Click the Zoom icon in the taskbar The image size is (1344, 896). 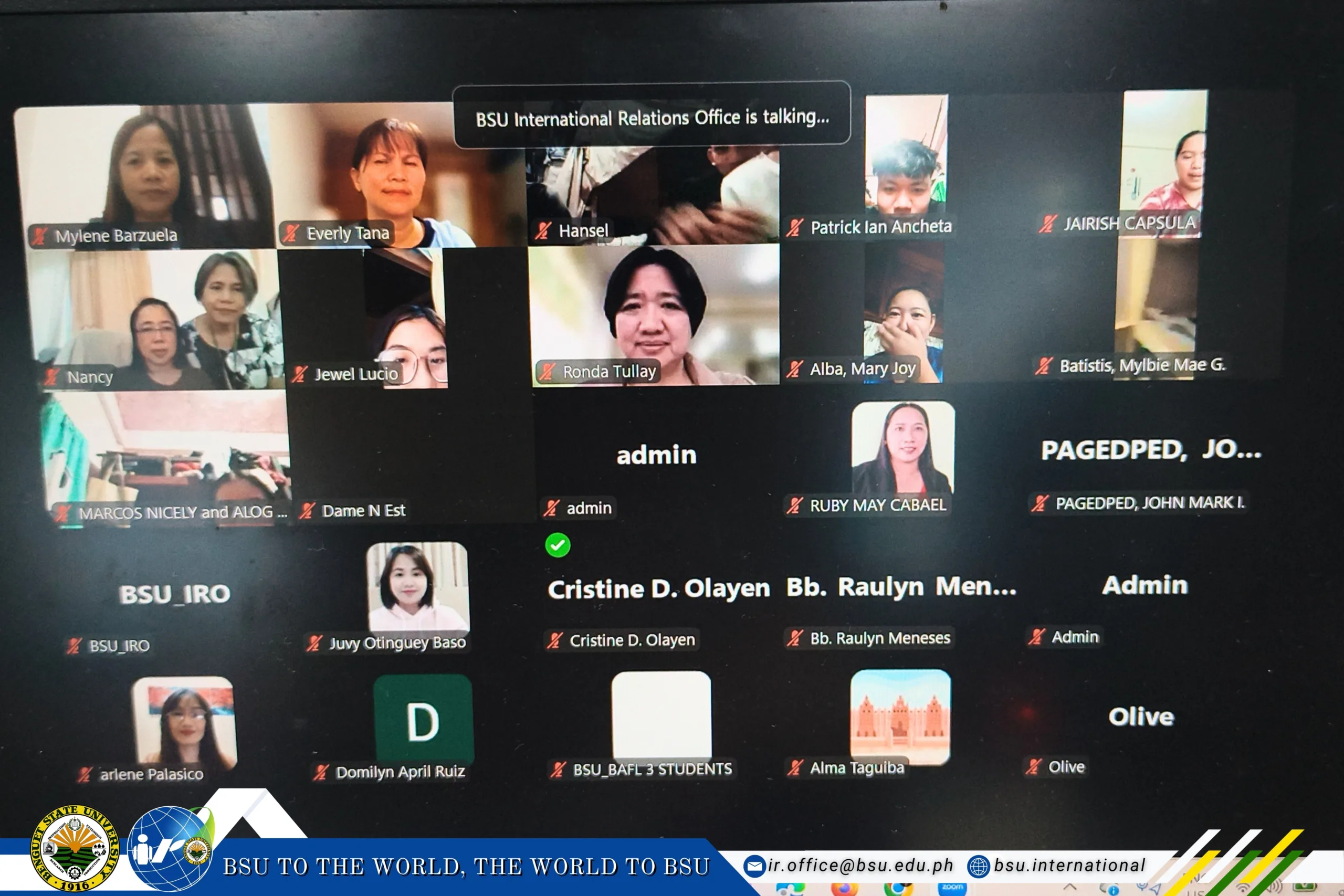[x=952, y=888]
